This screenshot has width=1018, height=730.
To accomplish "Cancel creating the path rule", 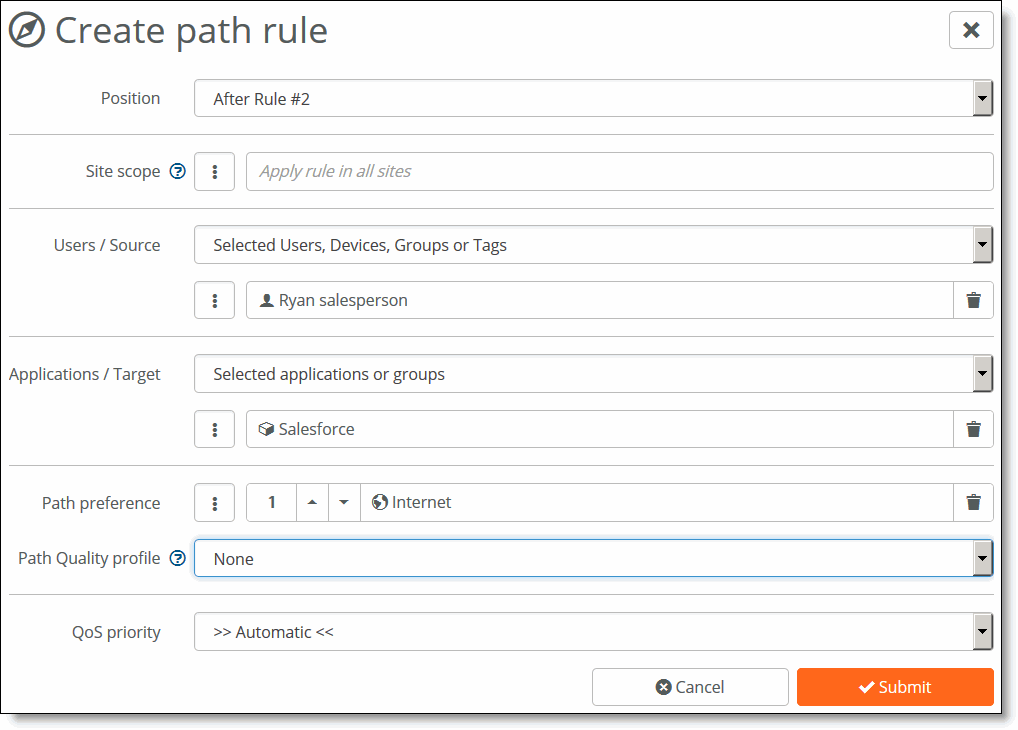I will point(690,687).
